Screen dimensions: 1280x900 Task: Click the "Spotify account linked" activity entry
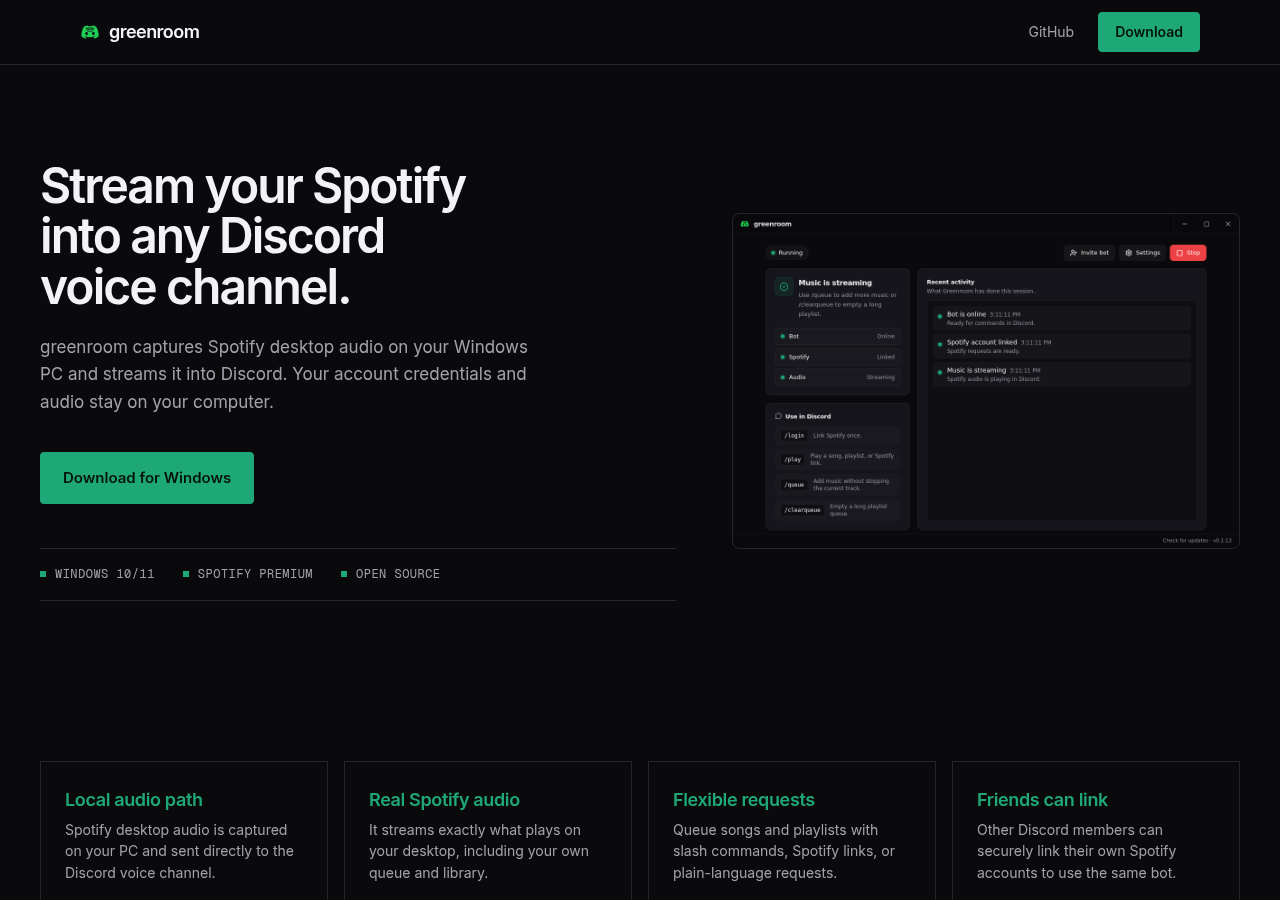pos(1062,346)
